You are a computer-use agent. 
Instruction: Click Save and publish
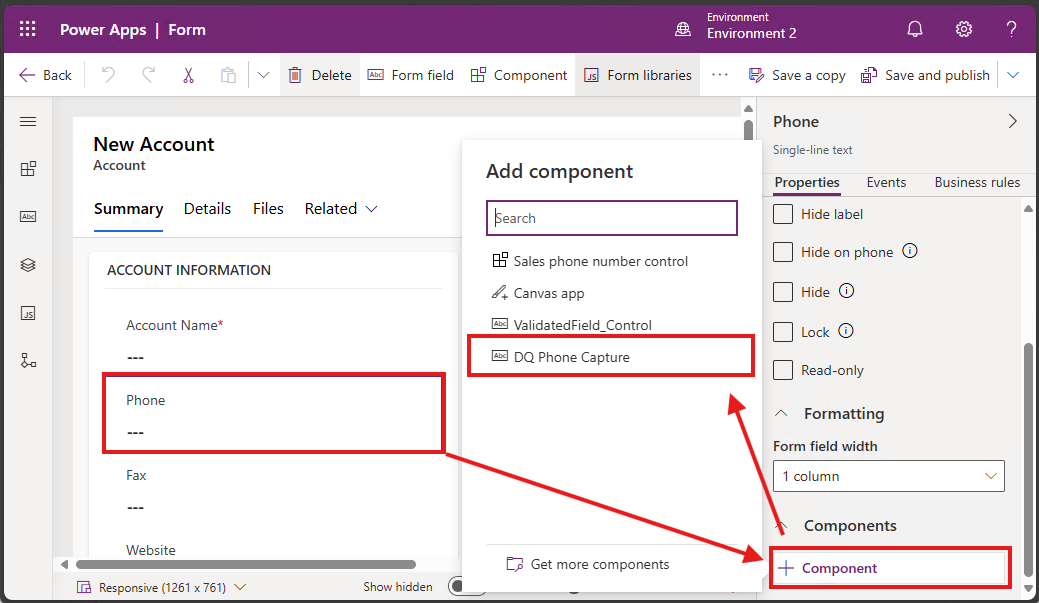[925, 75]
